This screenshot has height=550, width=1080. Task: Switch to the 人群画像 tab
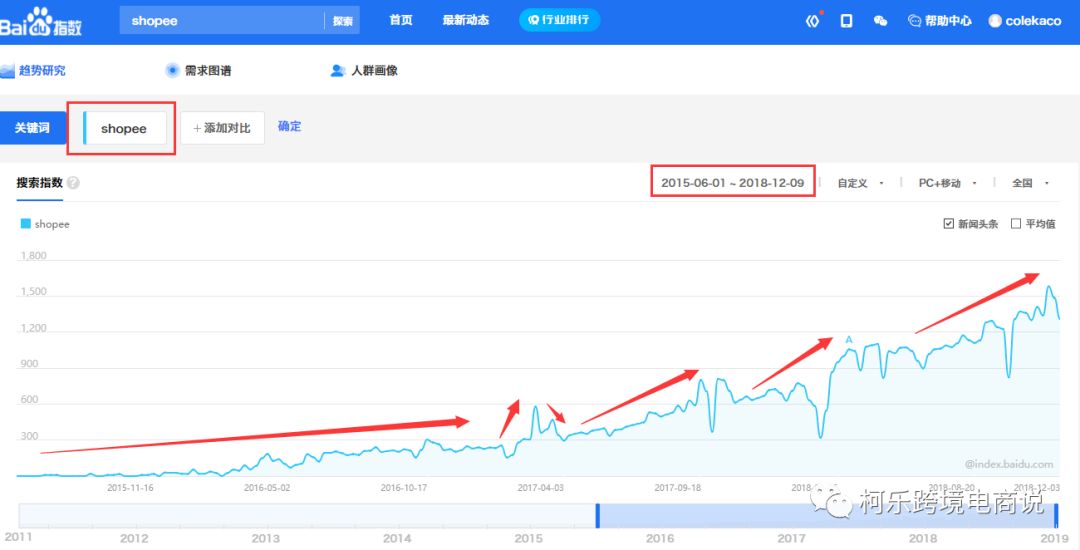pyautogui.click(x=374, y=71)
